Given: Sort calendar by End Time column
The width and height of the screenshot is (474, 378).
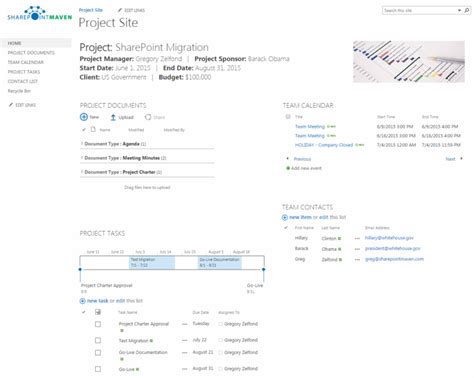Looking at the screenshot, I should point(430,117).
